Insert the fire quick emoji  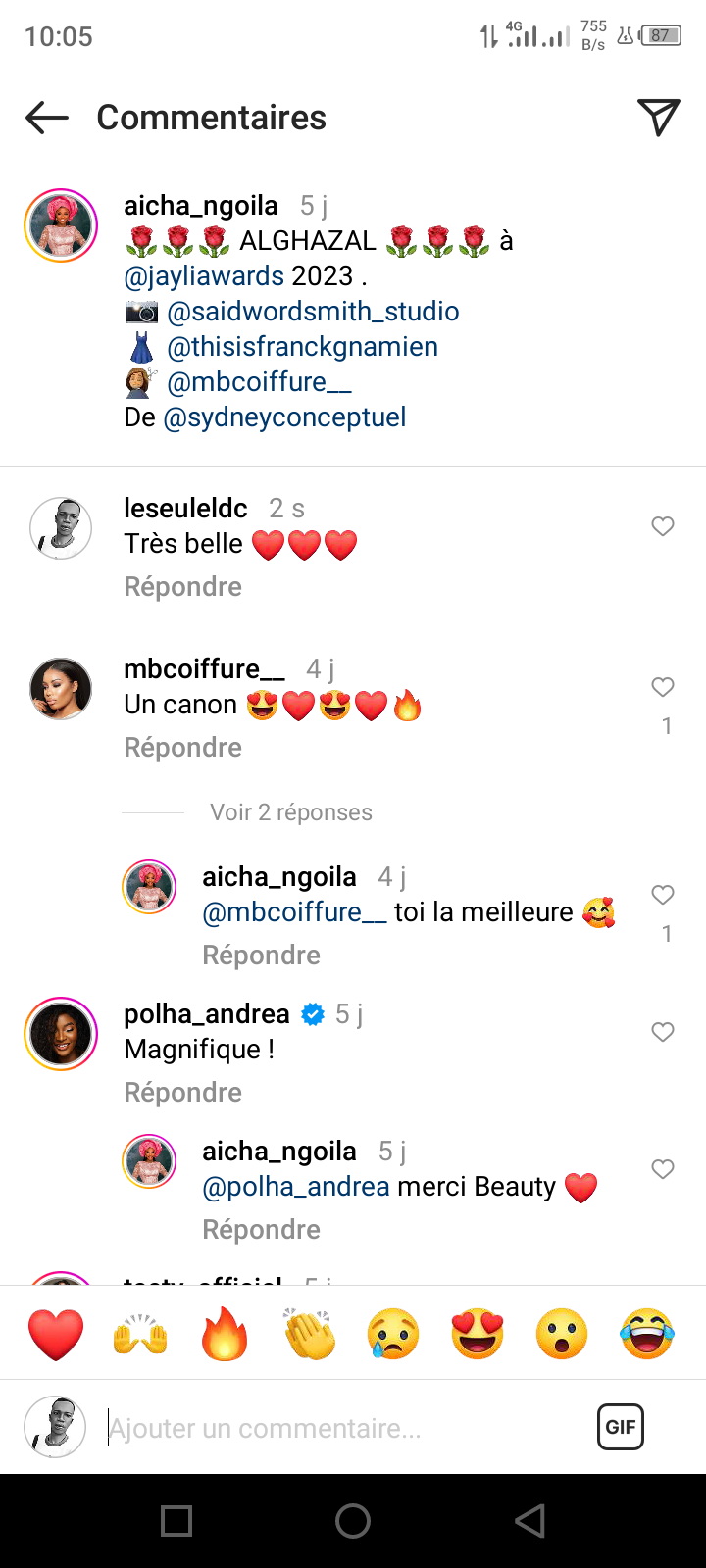225,1334
